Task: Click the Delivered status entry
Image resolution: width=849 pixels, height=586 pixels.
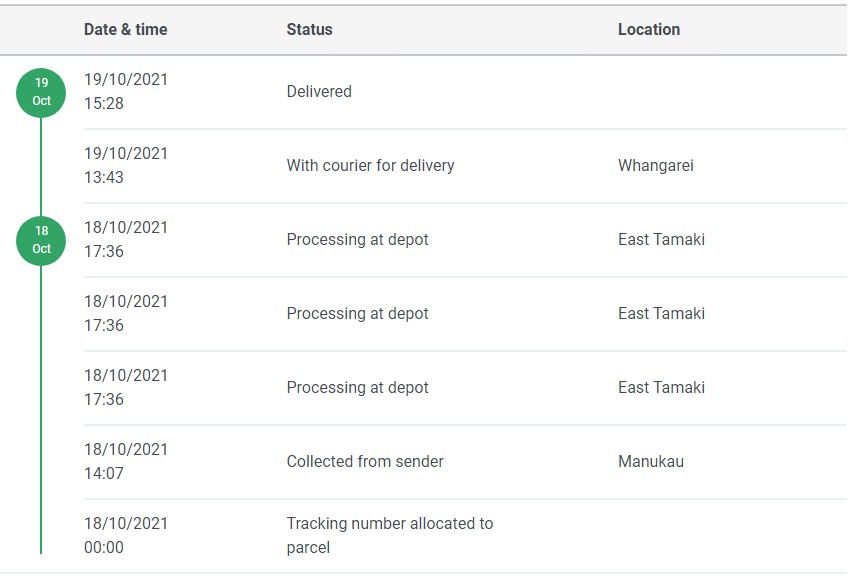Action: tap(319, 92)
